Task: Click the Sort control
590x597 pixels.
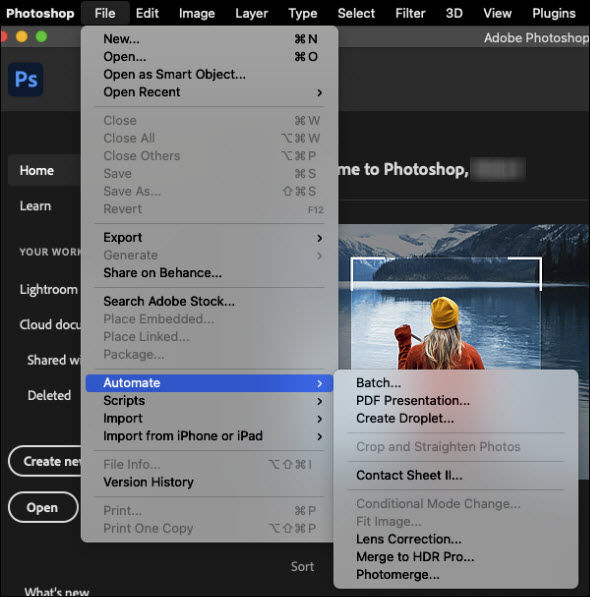Action: 303,567
